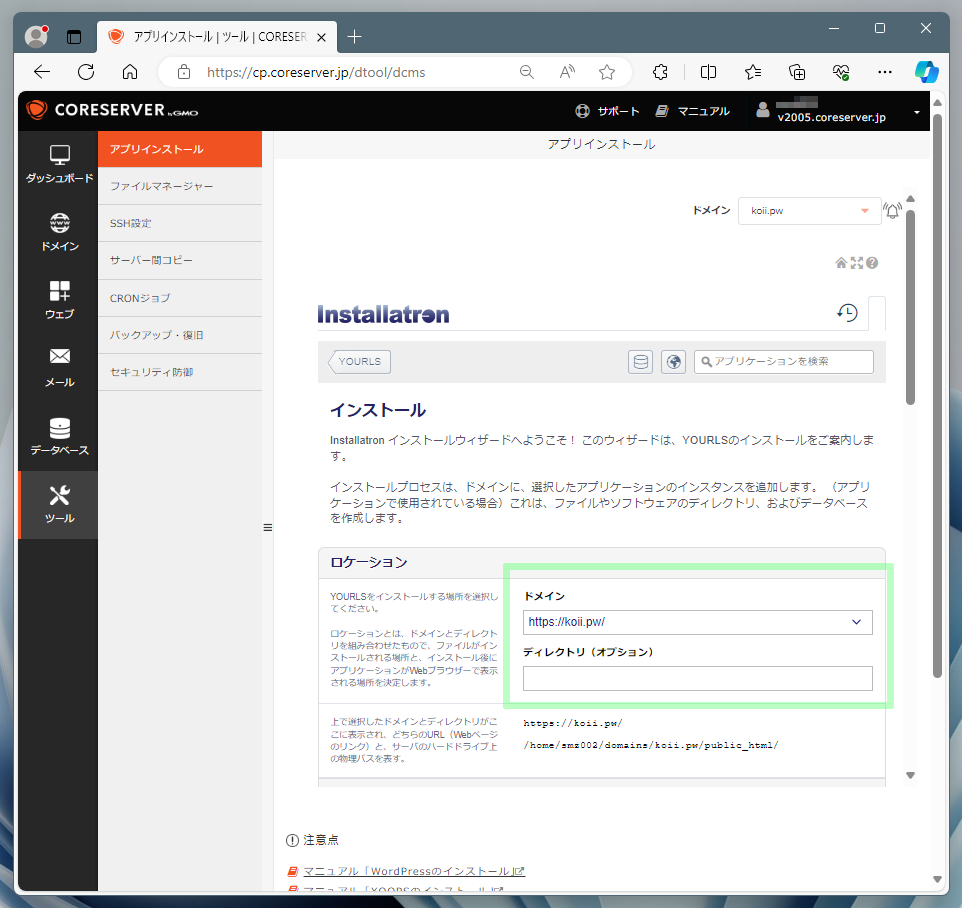Screen dimensions: 962x908
Task: Select セキュリティ防御 menu item
Action: (x=180, y=372)
